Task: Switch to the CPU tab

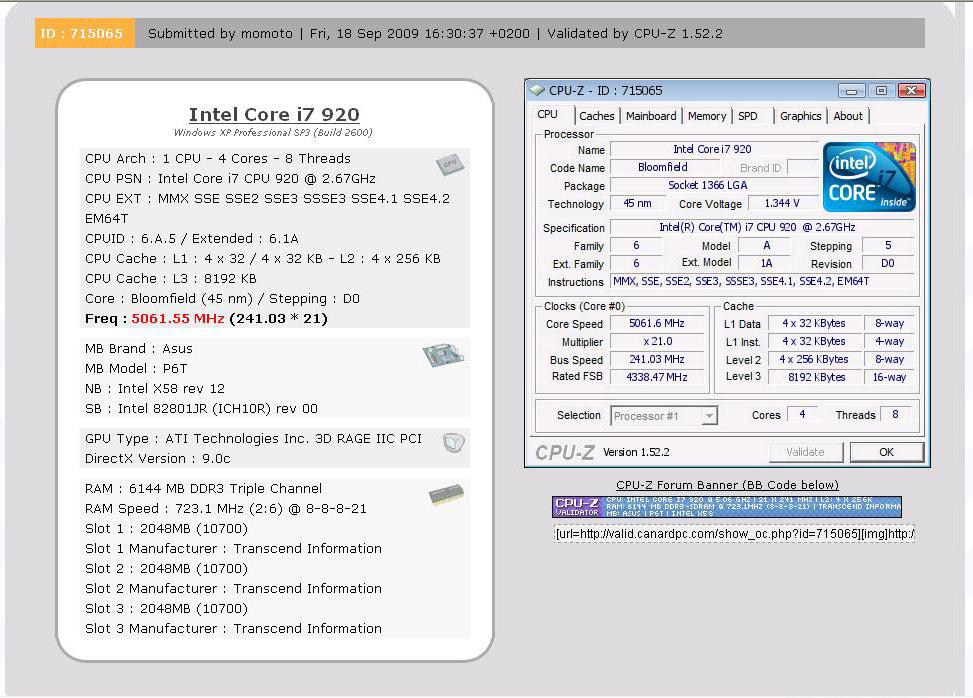Action: pos(547,115)
